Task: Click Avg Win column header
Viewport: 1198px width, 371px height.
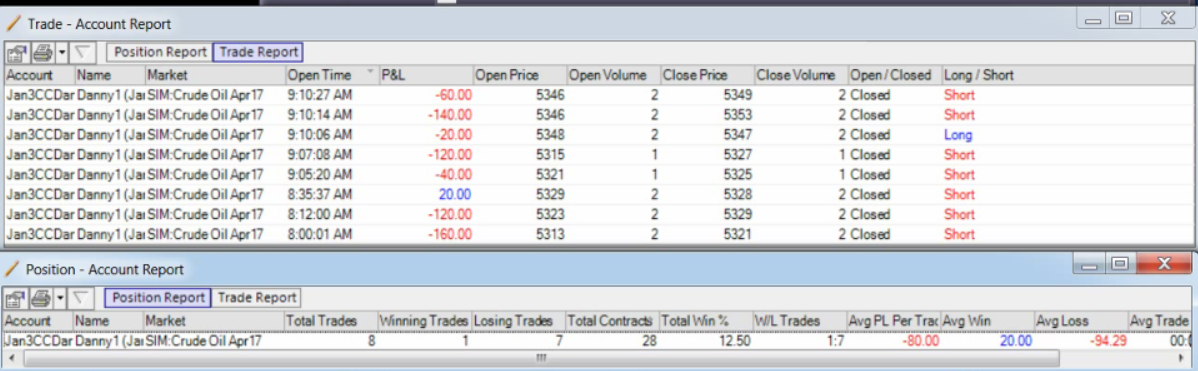Action: pos(988,321)
